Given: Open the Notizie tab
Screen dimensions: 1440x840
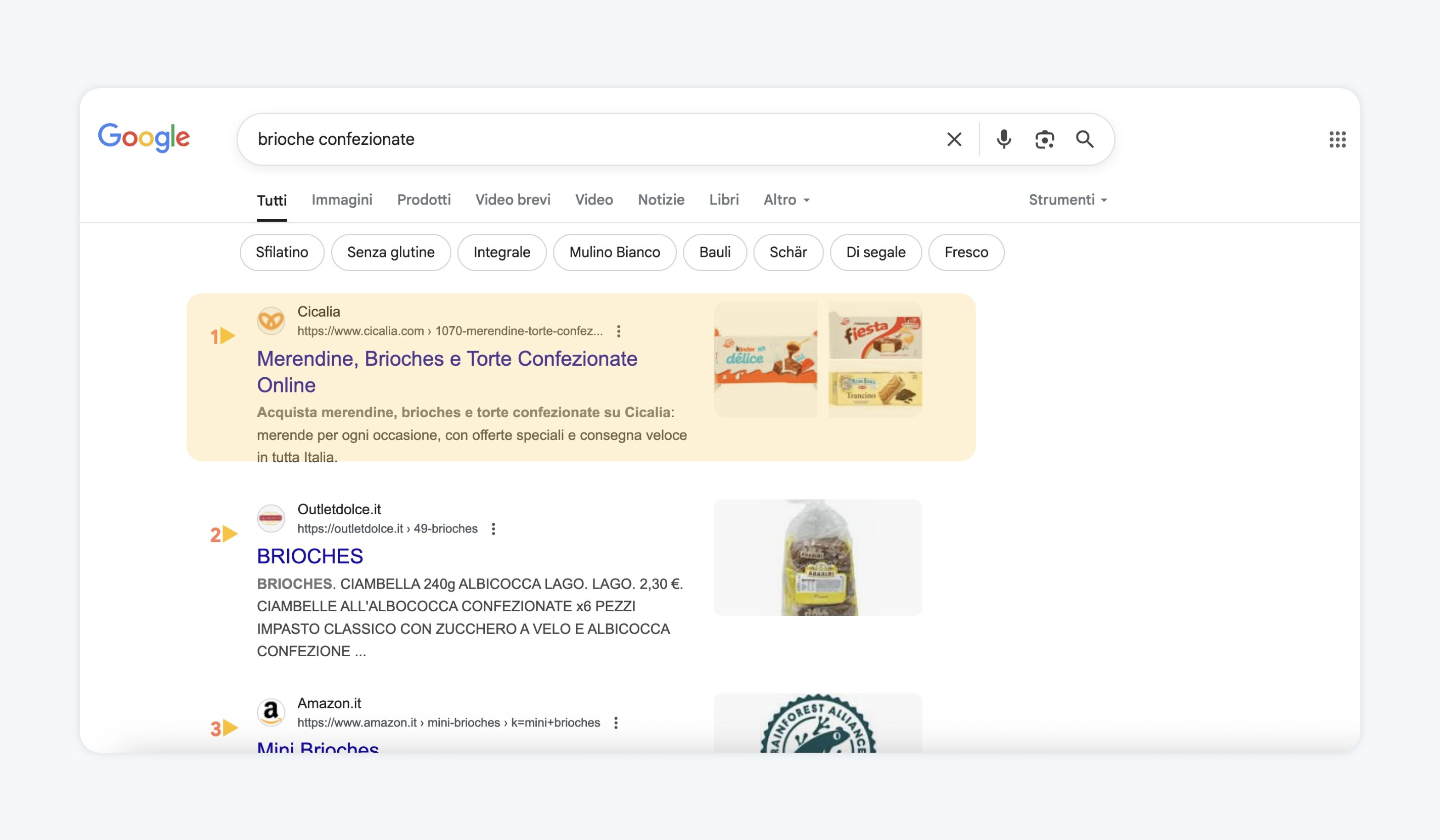Looking at the screenshot, I should [x=661, y=199].
